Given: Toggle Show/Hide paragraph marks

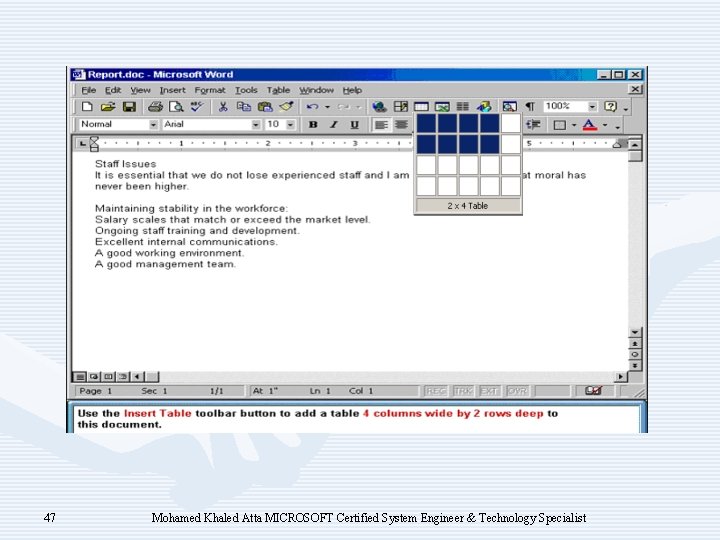Looking at the screenshot, I should tap(530, 107).
